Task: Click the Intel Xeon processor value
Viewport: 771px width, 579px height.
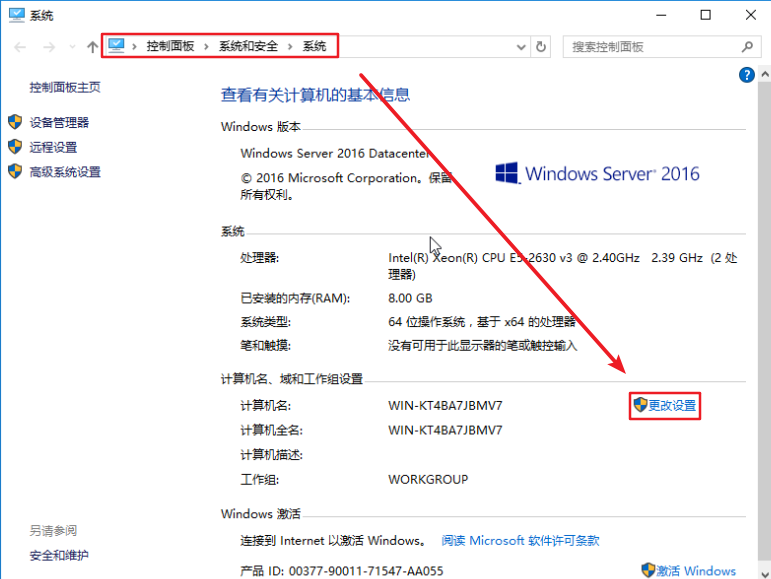Action: (563, 265)
